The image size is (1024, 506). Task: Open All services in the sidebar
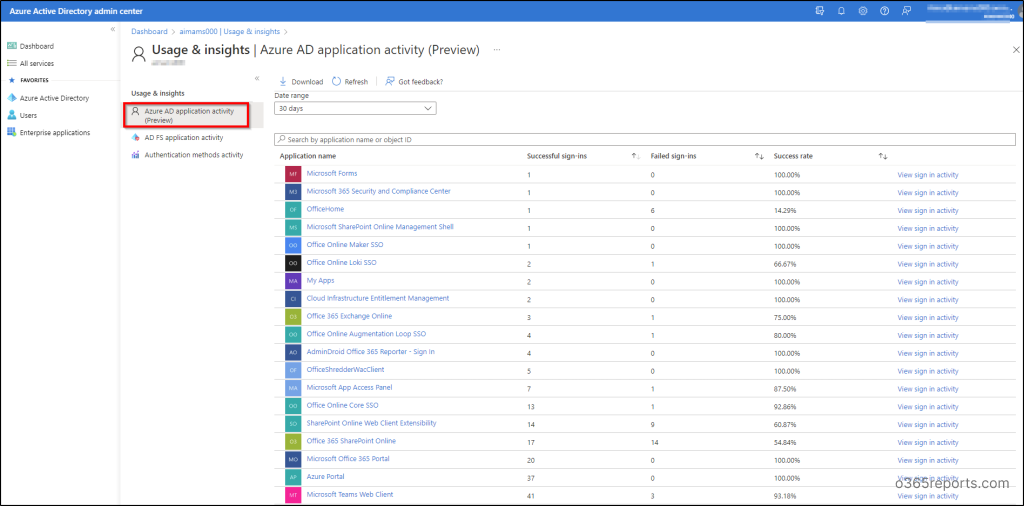(37, 63)
